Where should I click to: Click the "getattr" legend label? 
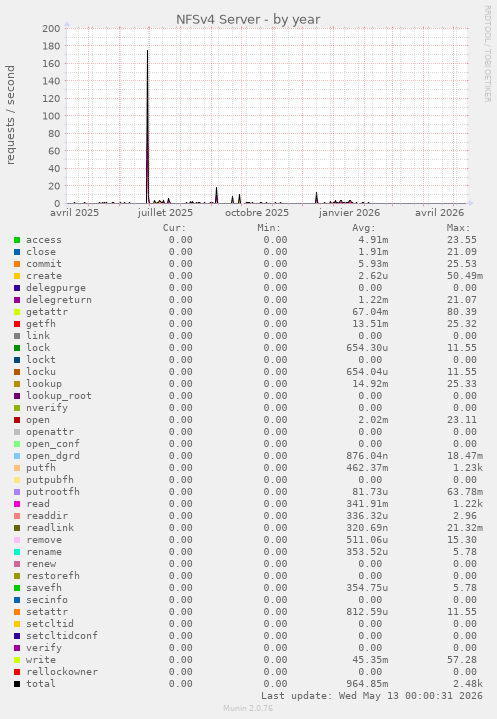pyautogui.click(x=47, y=312)
